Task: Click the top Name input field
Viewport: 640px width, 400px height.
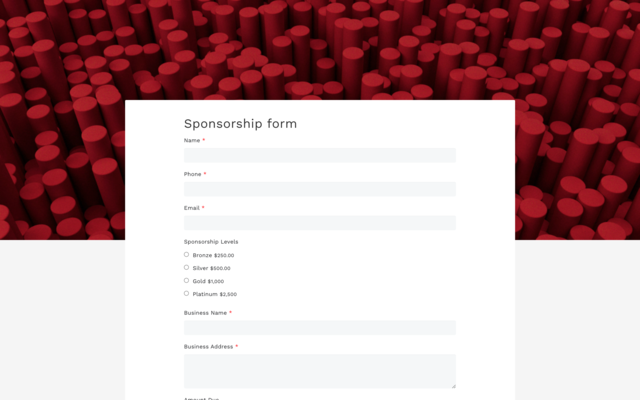Action: point(319,155)
